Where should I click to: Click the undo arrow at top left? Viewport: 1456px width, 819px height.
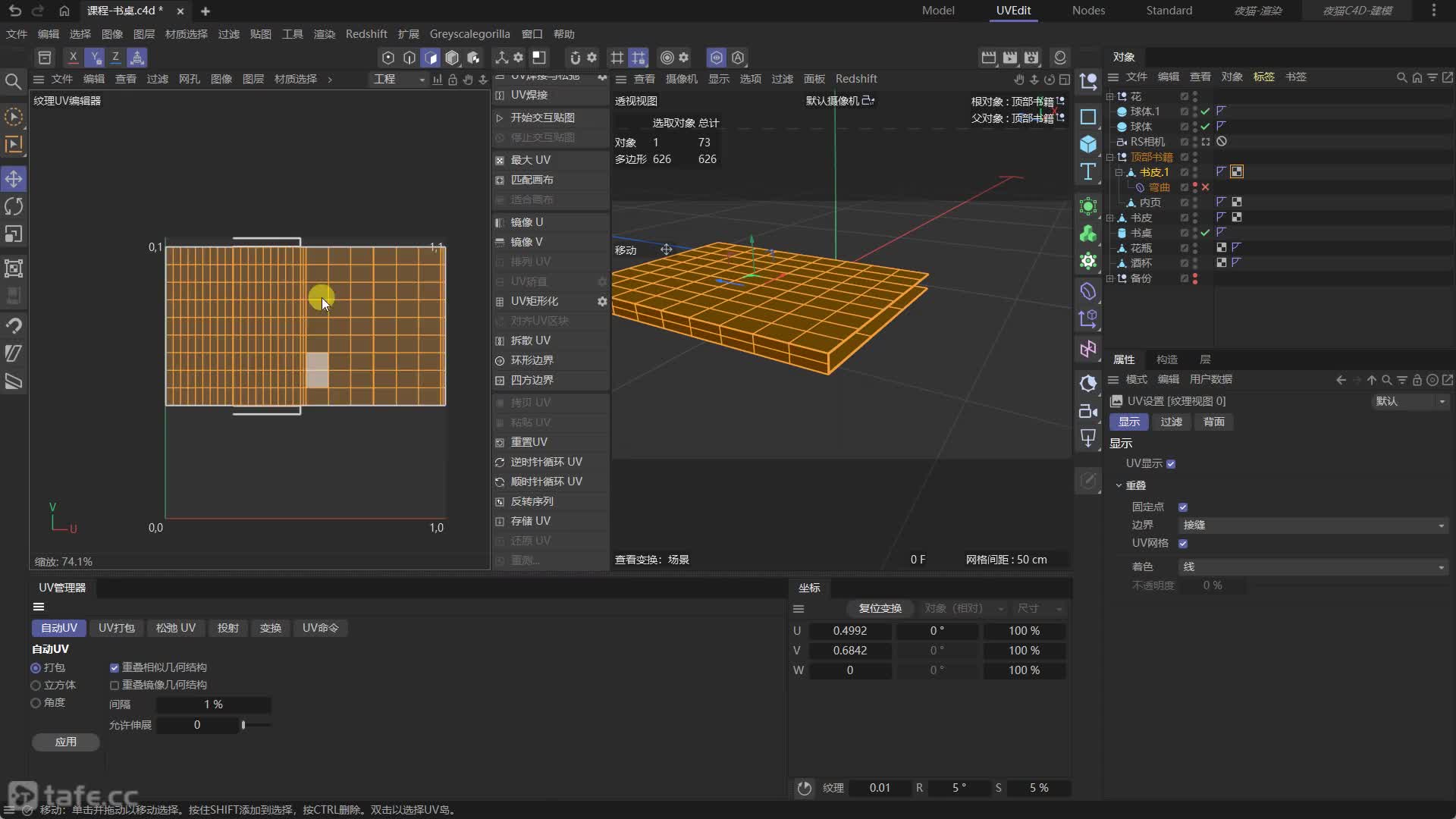click(14, 11)
